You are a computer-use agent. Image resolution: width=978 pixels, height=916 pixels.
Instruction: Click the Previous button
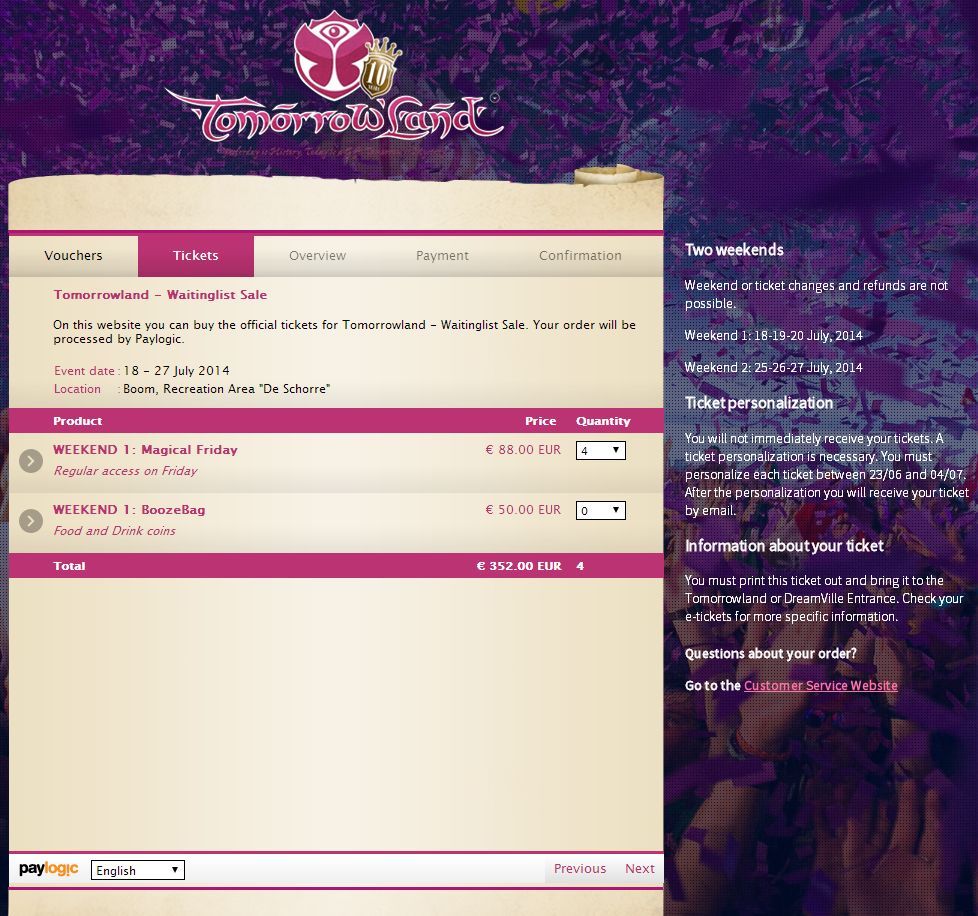[580, 869]
